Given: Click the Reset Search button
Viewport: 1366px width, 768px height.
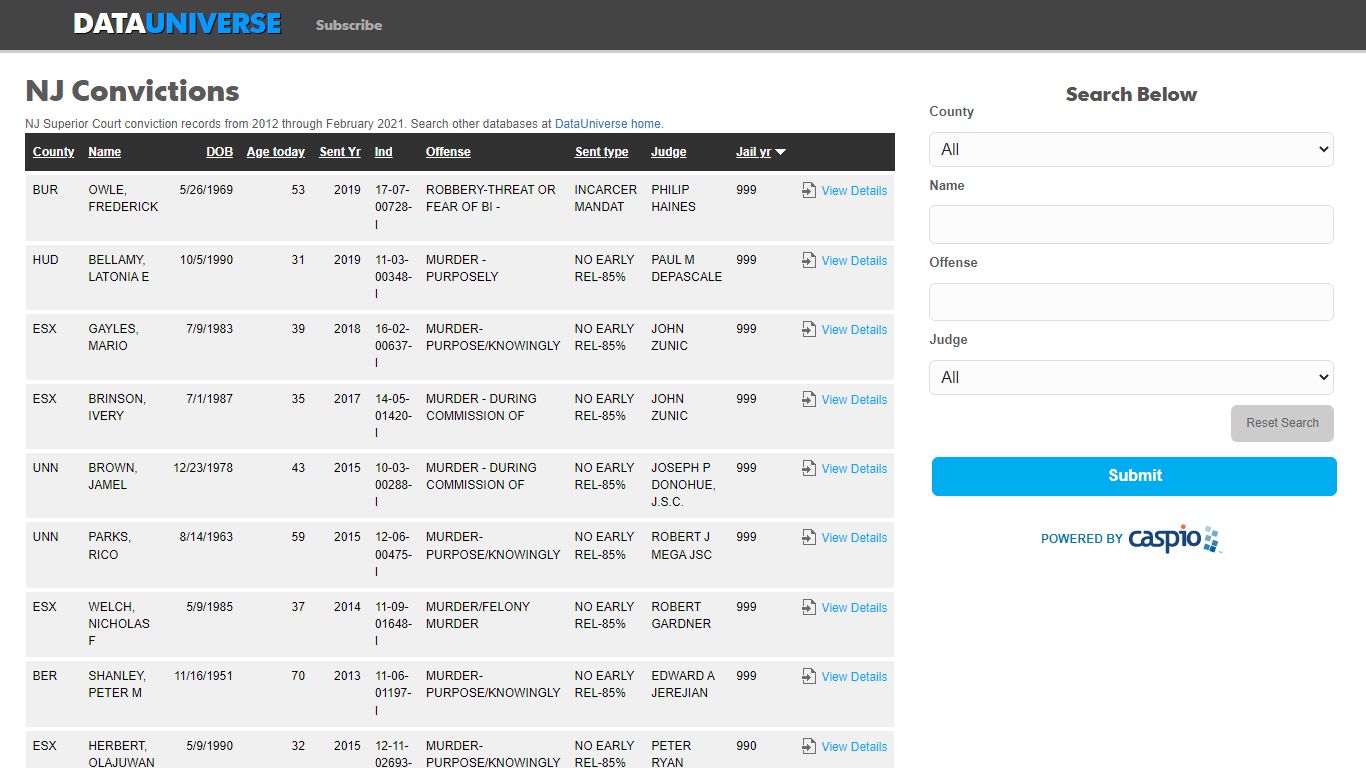Looking at the screenshot, I should tap(1282, 423).
